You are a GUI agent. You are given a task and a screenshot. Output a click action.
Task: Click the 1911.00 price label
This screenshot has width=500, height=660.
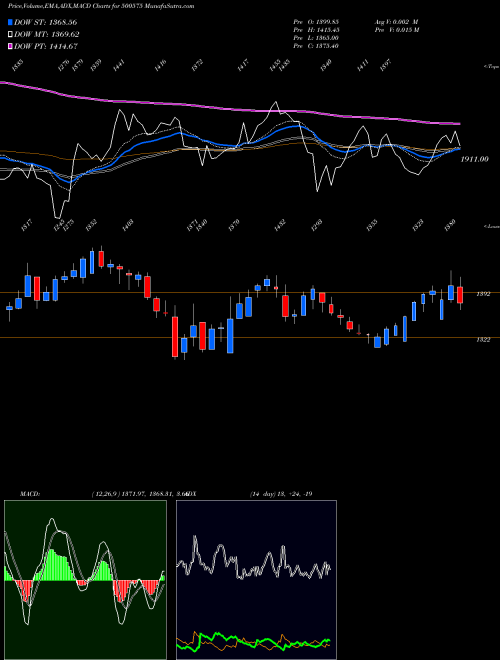(474, 159)
